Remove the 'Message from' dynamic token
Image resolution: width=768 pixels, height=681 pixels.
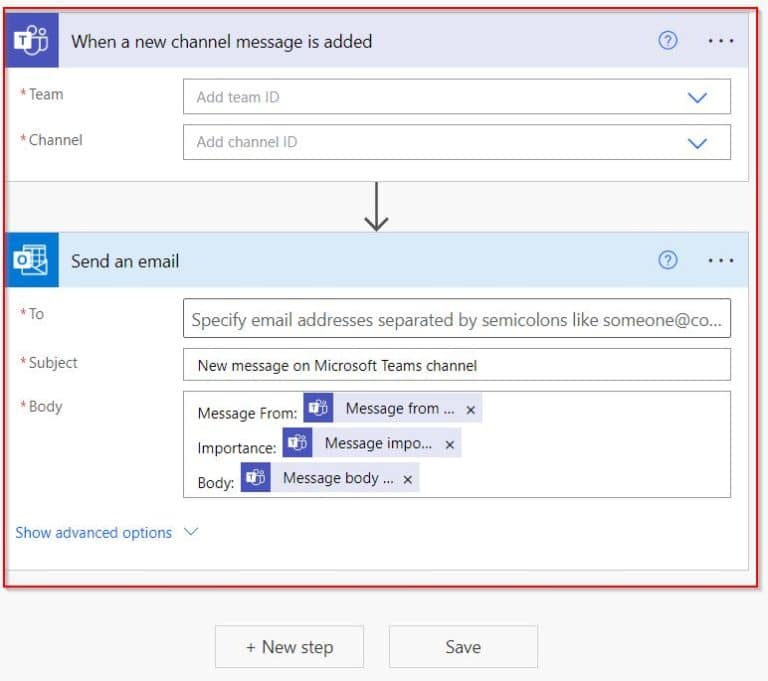click(x=471, y=410)
